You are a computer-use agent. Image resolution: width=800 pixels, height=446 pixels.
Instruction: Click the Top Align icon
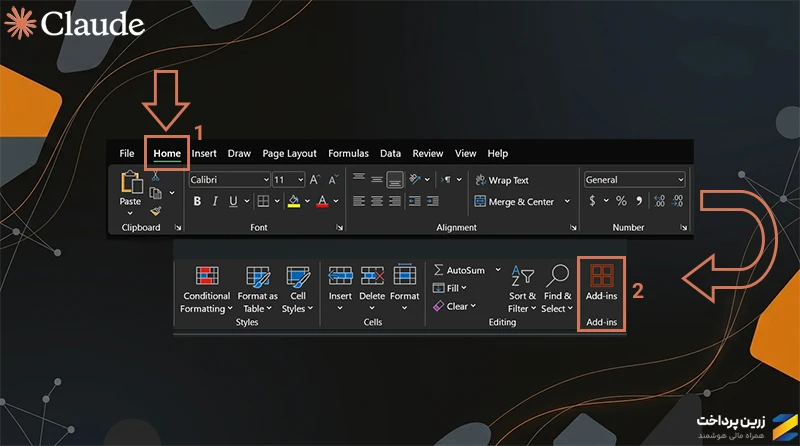click(x=359, y=178)
